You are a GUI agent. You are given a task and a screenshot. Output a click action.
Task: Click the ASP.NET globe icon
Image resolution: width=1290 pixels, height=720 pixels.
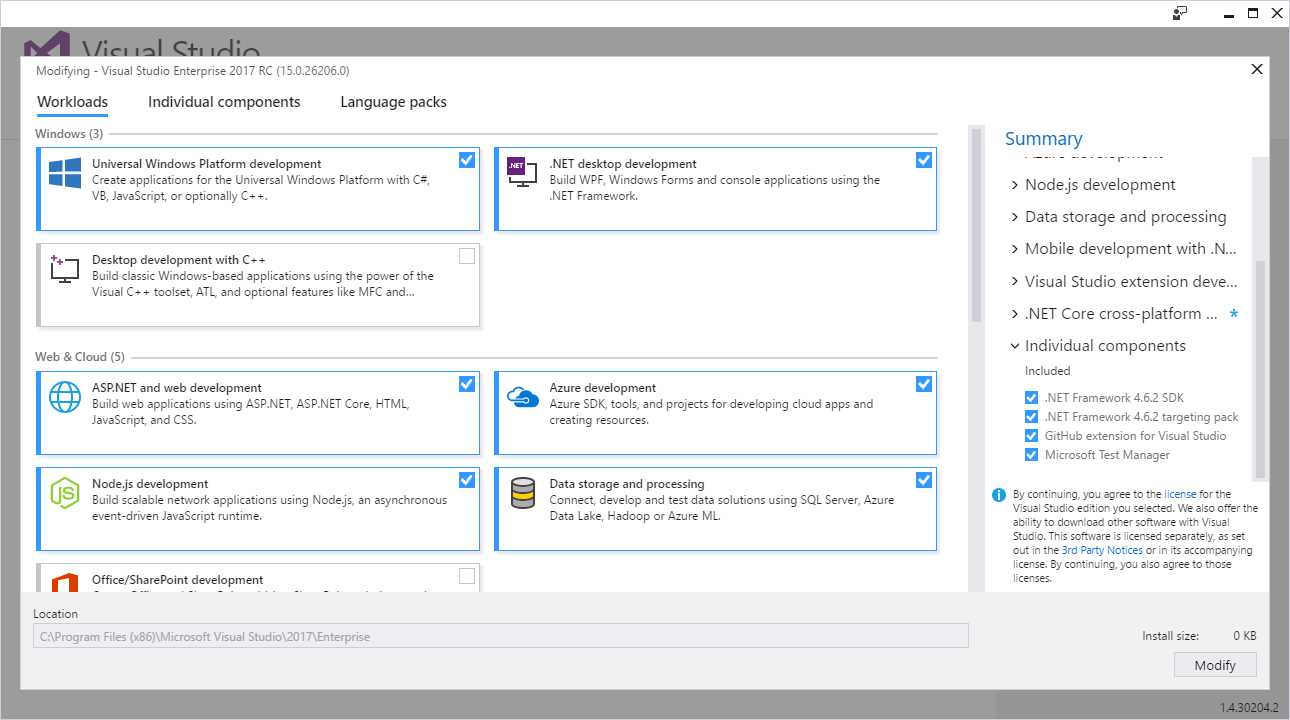click(x=64, y=396)
